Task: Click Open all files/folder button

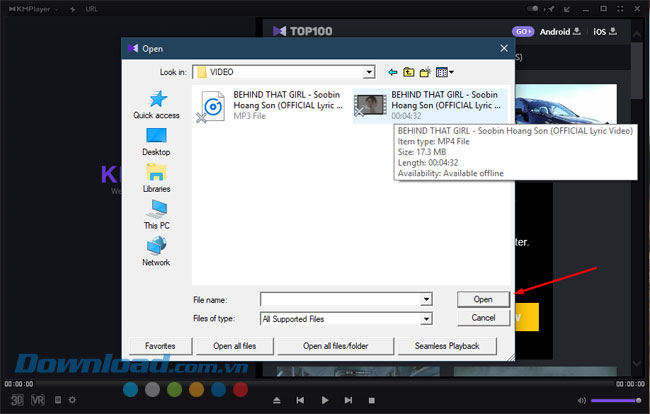Action: (x=335, y=346)
